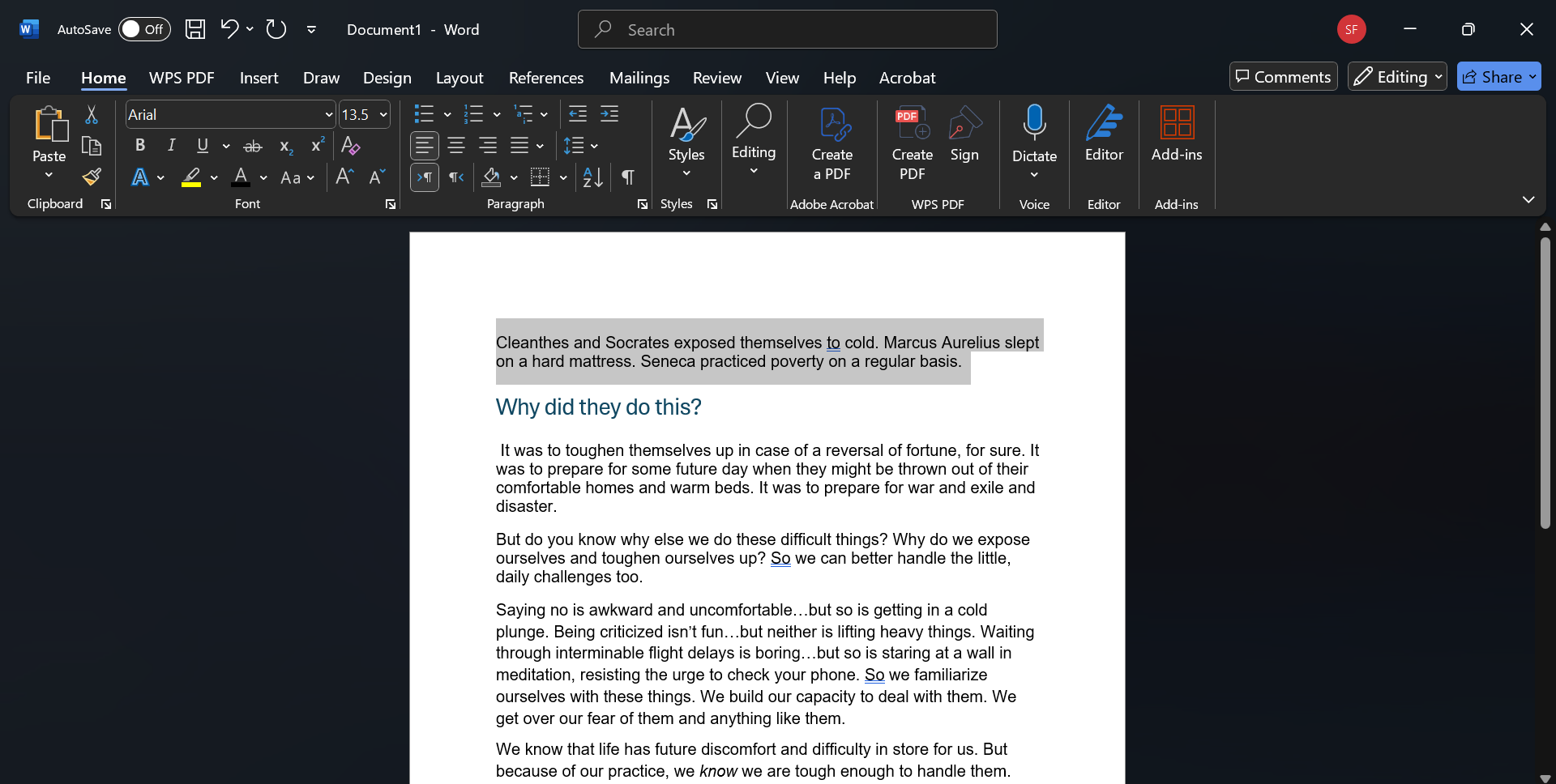Click the Comments button
The width and height of the screenshot is (1556, 784).
click(1283, 76)
